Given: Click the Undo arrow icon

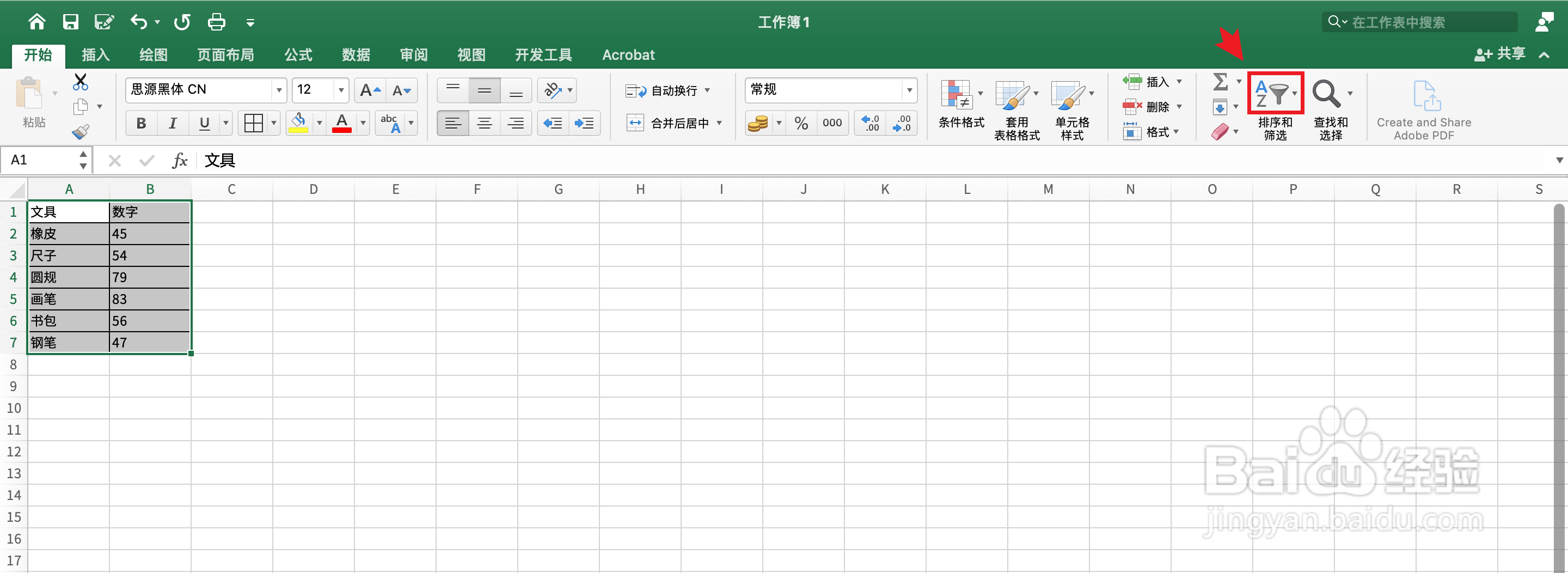Looking at the screenshot, I should coord(138,22).
